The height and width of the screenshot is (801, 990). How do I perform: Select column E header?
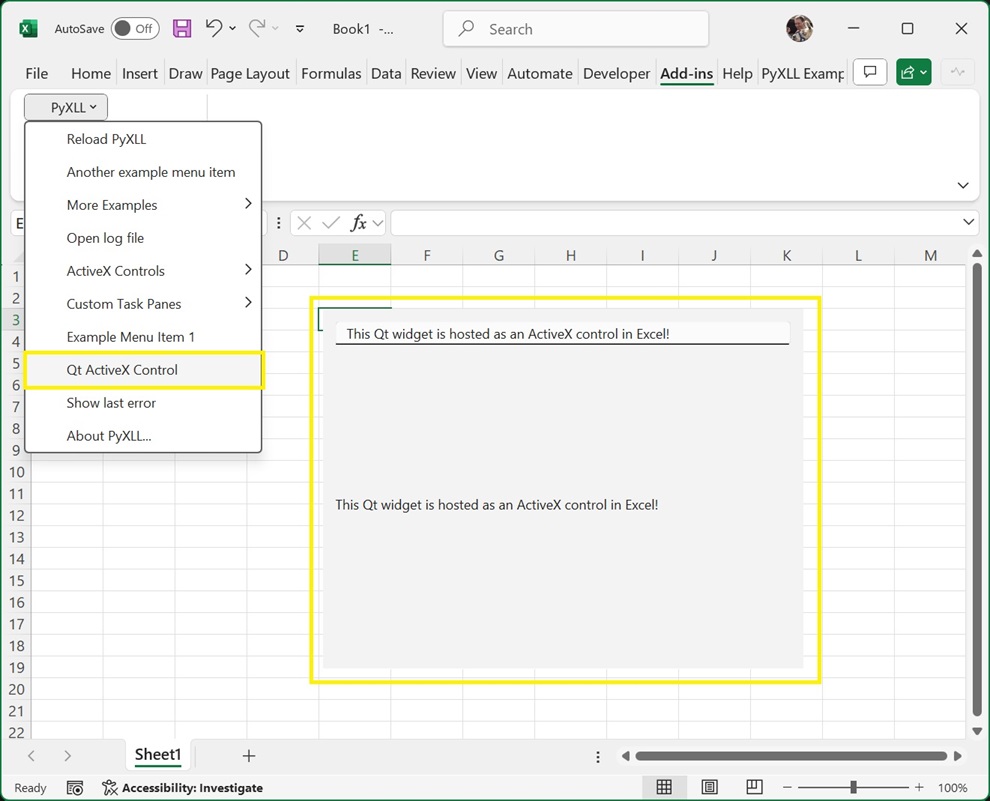tap(355, 255)
